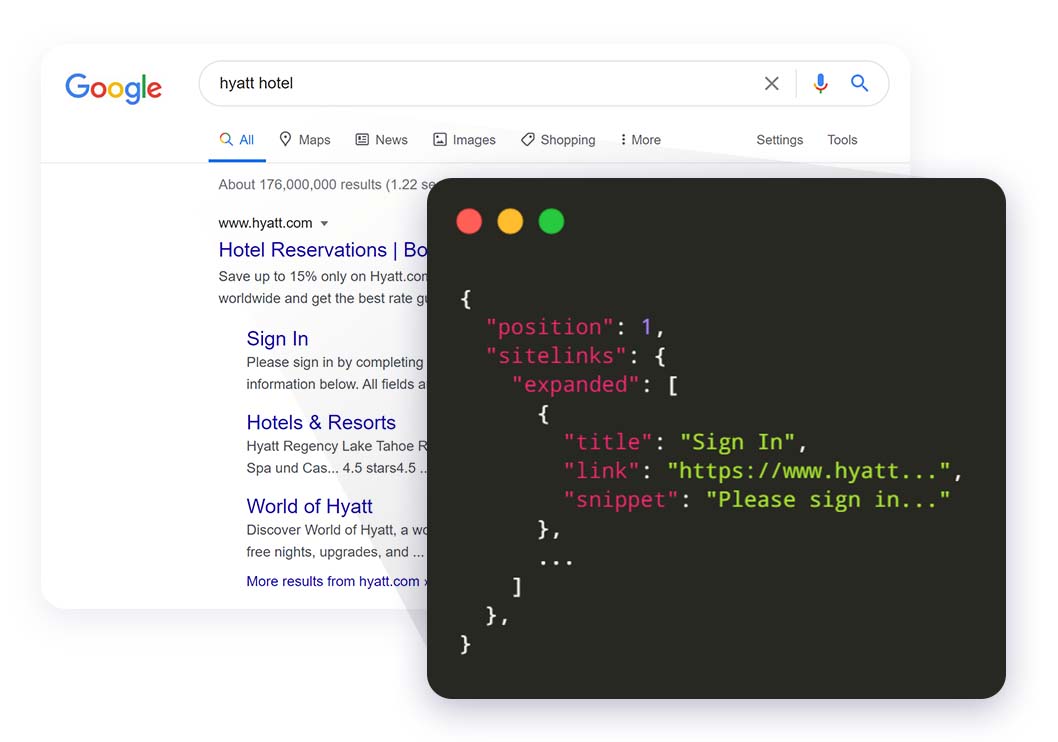Follow the World of Hyatt link
This screenshot has width=1058, height=742.
click(309, 506)
